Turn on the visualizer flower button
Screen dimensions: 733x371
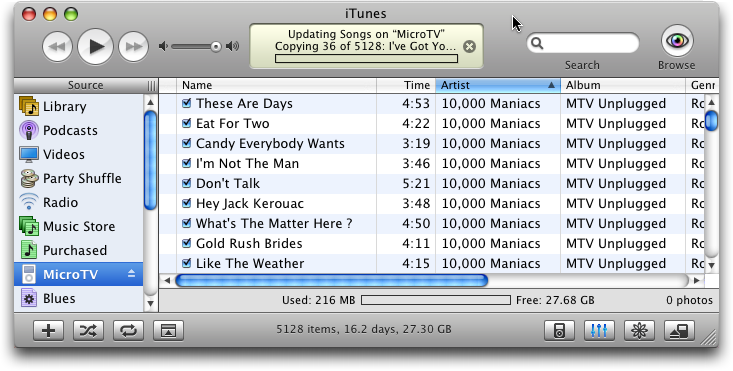(640, 331)
